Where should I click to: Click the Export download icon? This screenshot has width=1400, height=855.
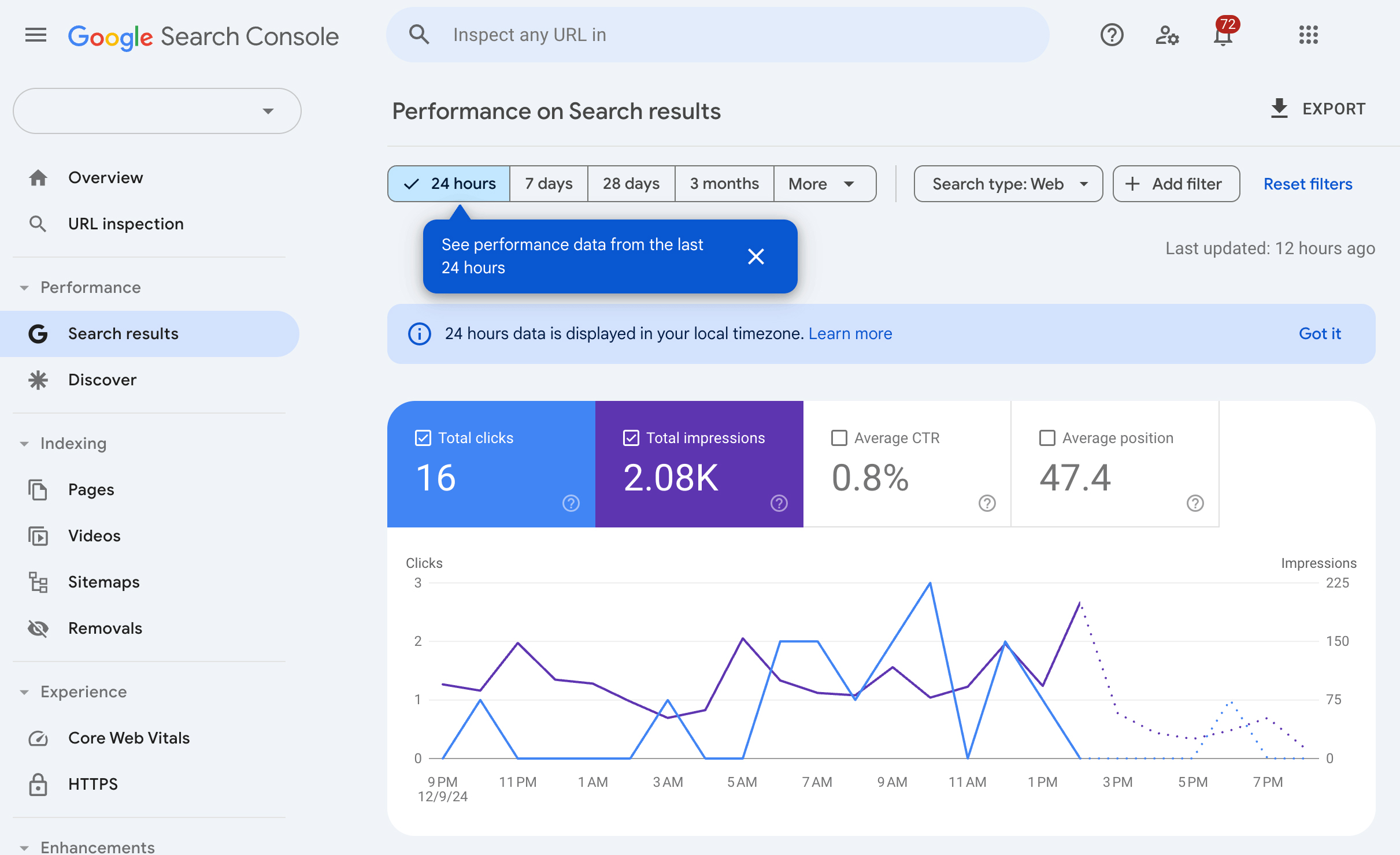[1279, 109]
